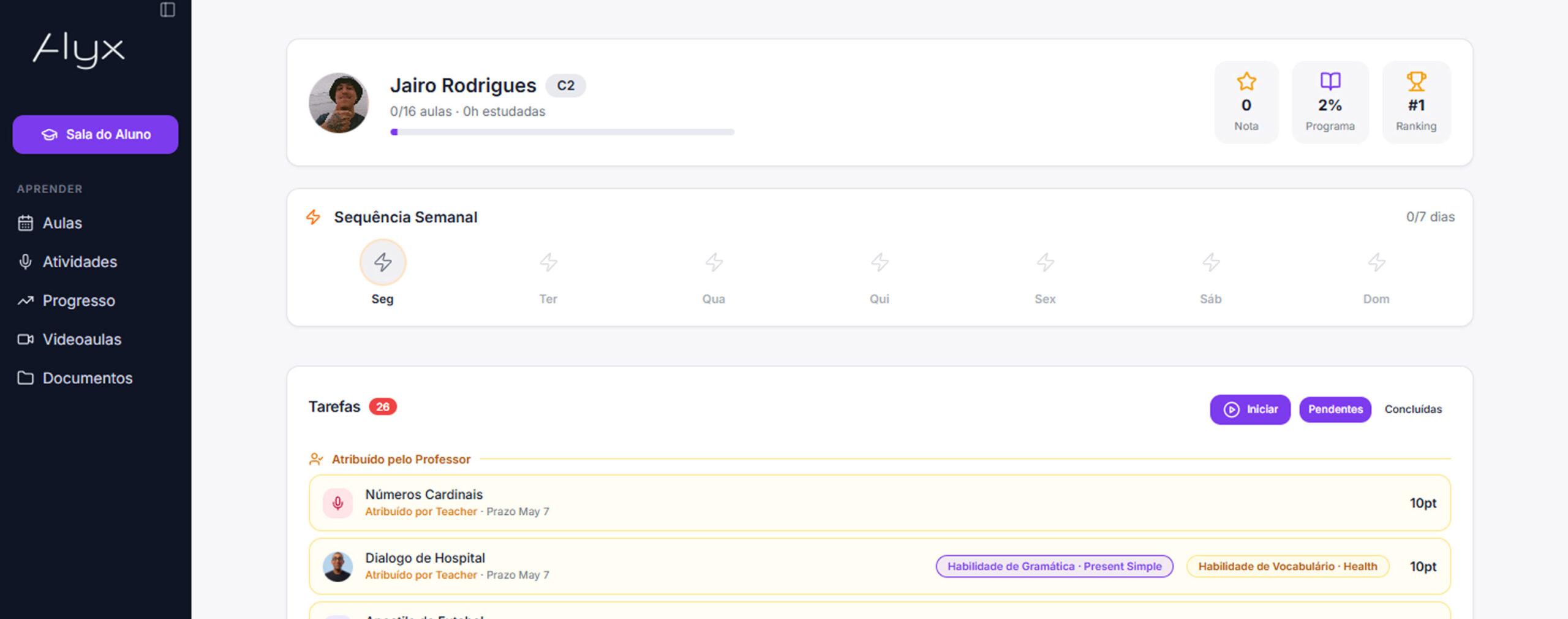The height and width of the screenshot is (619, 1568).
Task: Start tasks with the Iniciar button
Action: point(1250,409)
